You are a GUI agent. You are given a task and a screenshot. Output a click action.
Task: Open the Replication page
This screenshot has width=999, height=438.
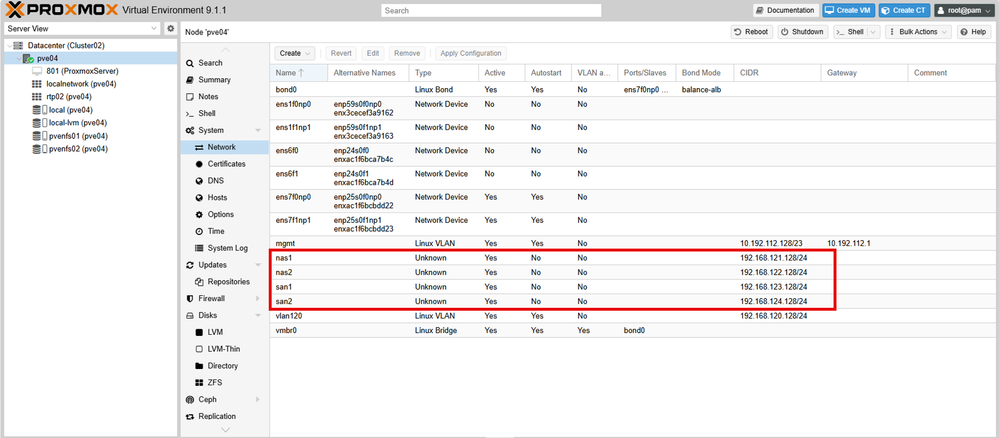click(x=217, y=416)
